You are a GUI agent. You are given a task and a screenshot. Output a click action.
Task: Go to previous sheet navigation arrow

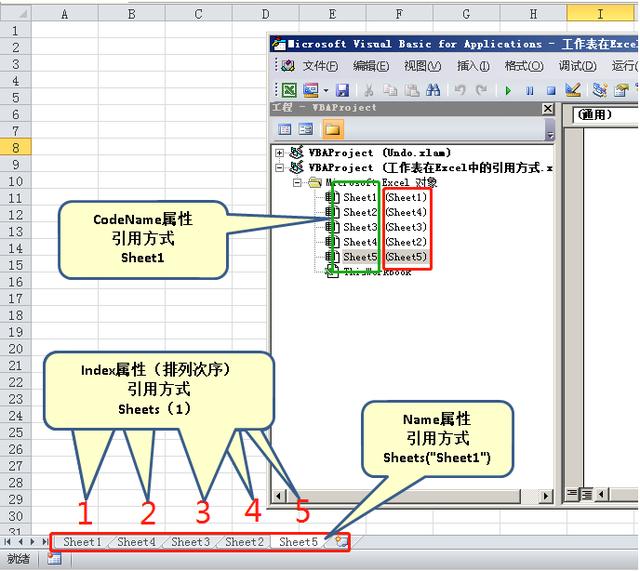tap(20, 542)
